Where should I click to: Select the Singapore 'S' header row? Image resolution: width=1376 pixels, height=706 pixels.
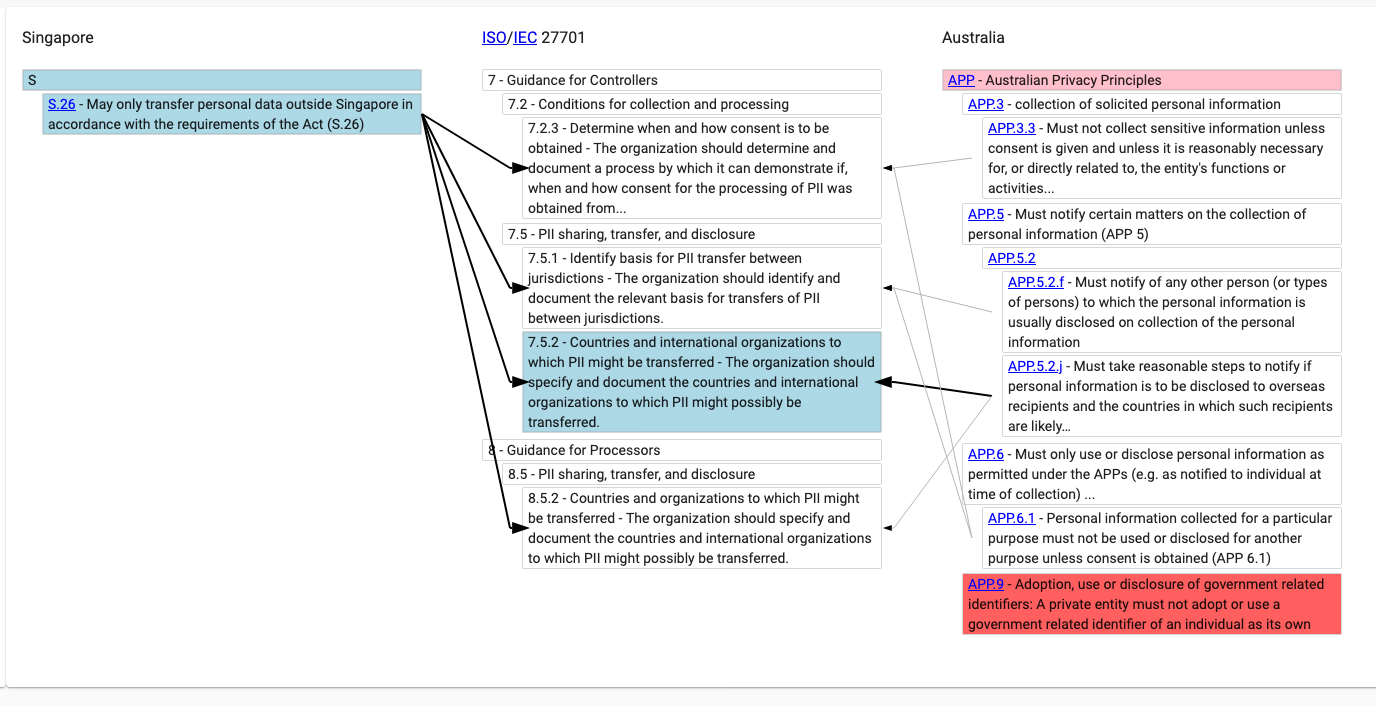coord(222,80)
